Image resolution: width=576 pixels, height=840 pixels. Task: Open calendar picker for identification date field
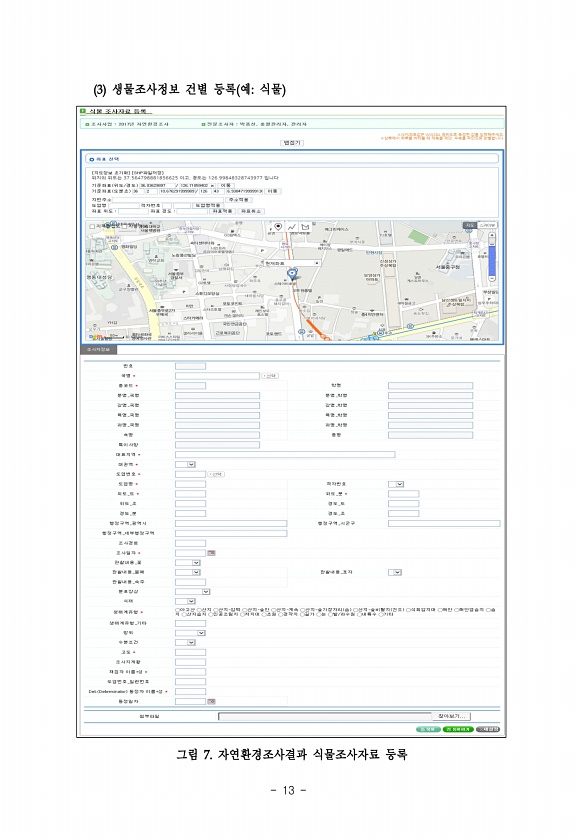tap(211, 701)
